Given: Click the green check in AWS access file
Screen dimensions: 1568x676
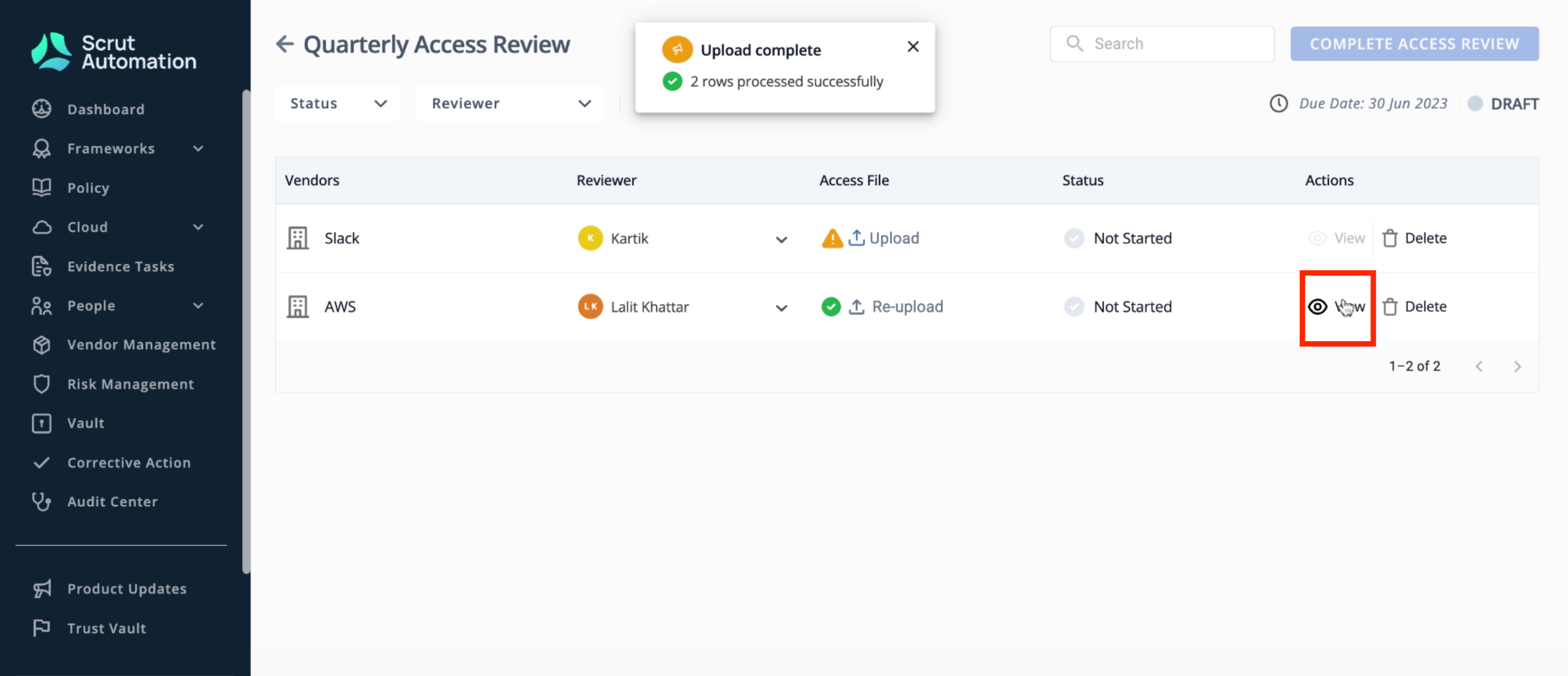Looking at the screenshot, I should [831, 306].
